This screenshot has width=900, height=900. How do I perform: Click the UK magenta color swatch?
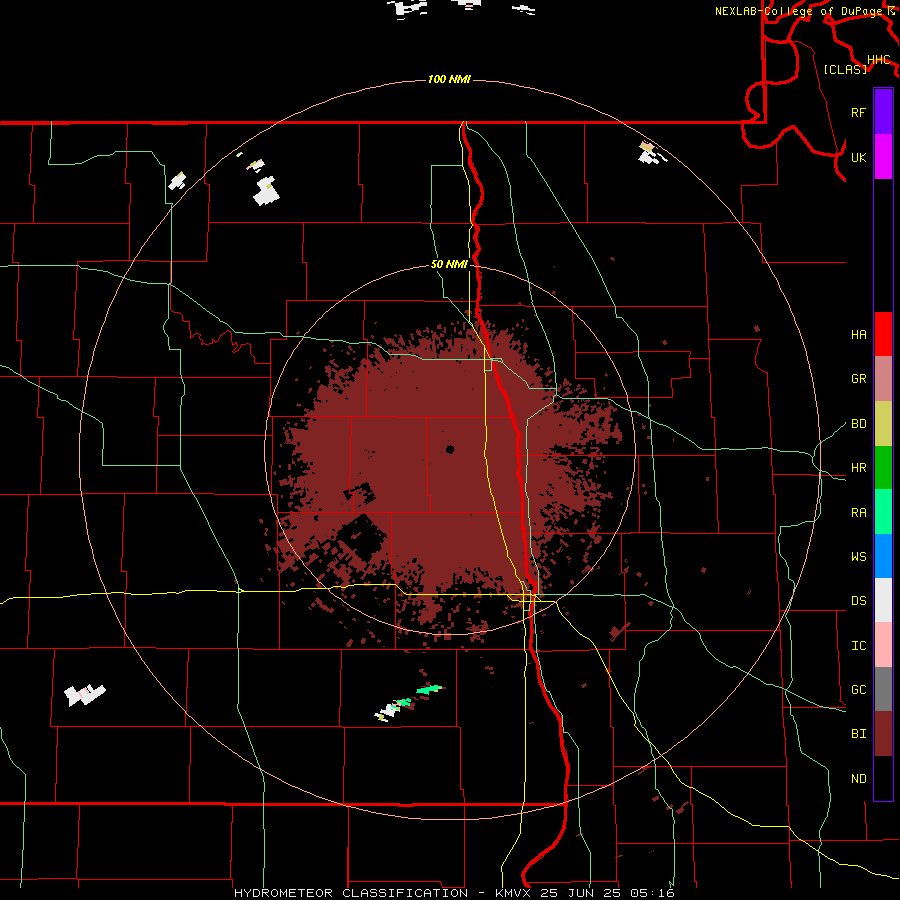tap(883, 157)
